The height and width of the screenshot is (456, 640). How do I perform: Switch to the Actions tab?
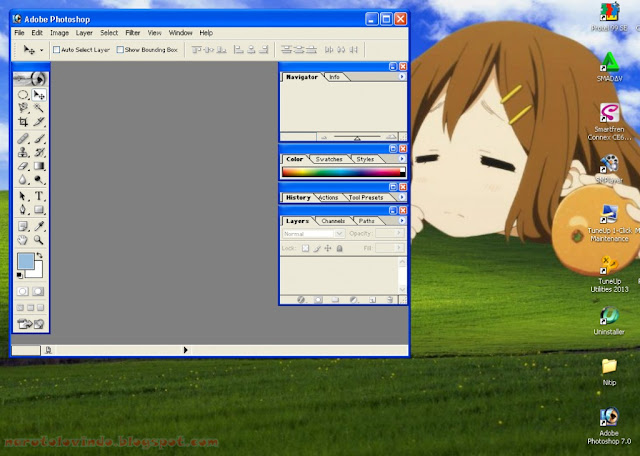329,198
